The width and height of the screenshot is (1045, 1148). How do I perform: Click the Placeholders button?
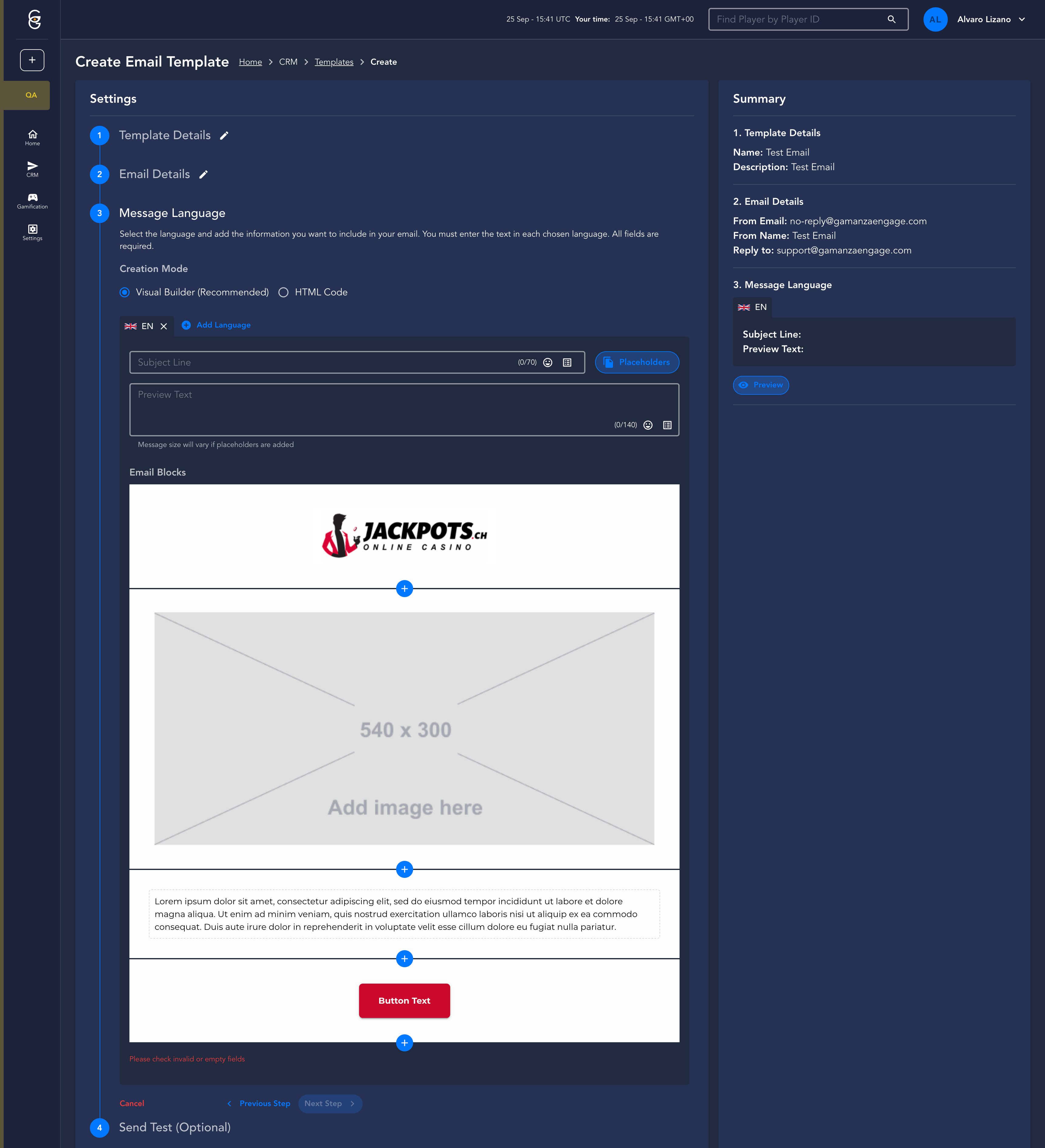[636, 363]
